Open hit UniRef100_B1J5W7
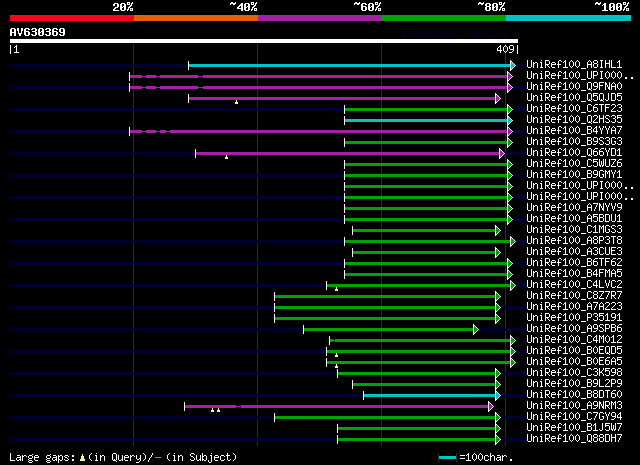Image resolution: width=640 pixels, height=465 pixels. point(574,428)
